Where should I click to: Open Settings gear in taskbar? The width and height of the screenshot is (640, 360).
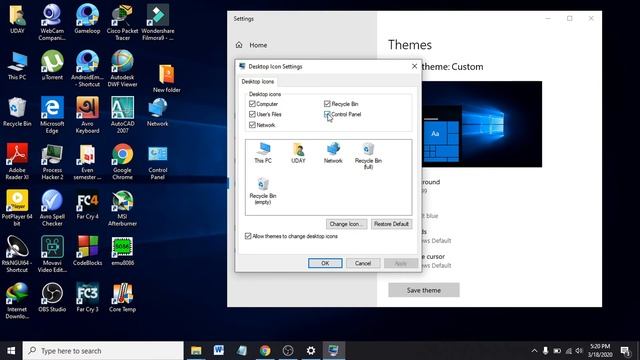tap(311, 351)
